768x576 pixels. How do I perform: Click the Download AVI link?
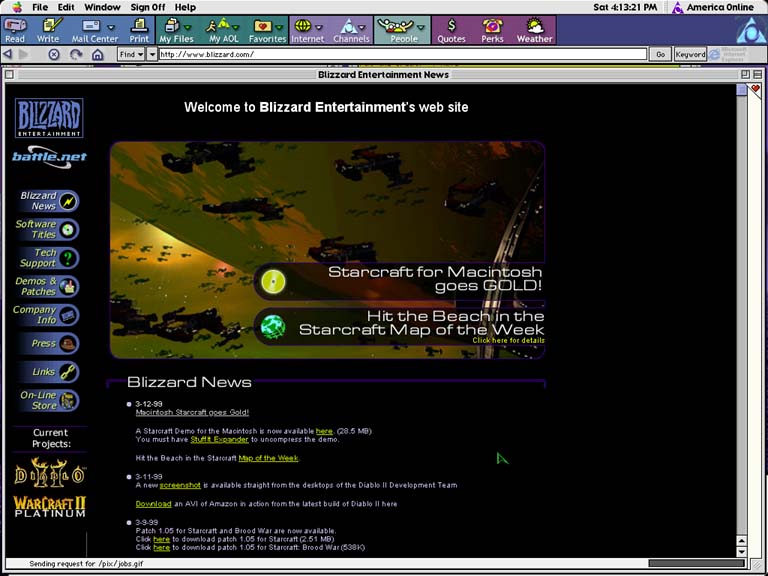153,504
